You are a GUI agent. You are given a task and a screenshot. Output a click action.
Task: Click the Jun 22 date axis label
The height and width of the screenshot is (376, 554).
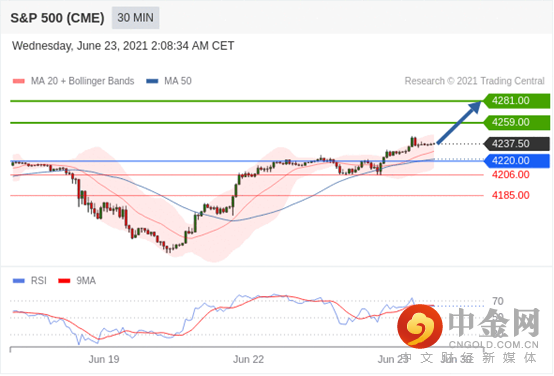tap(248, 359)
